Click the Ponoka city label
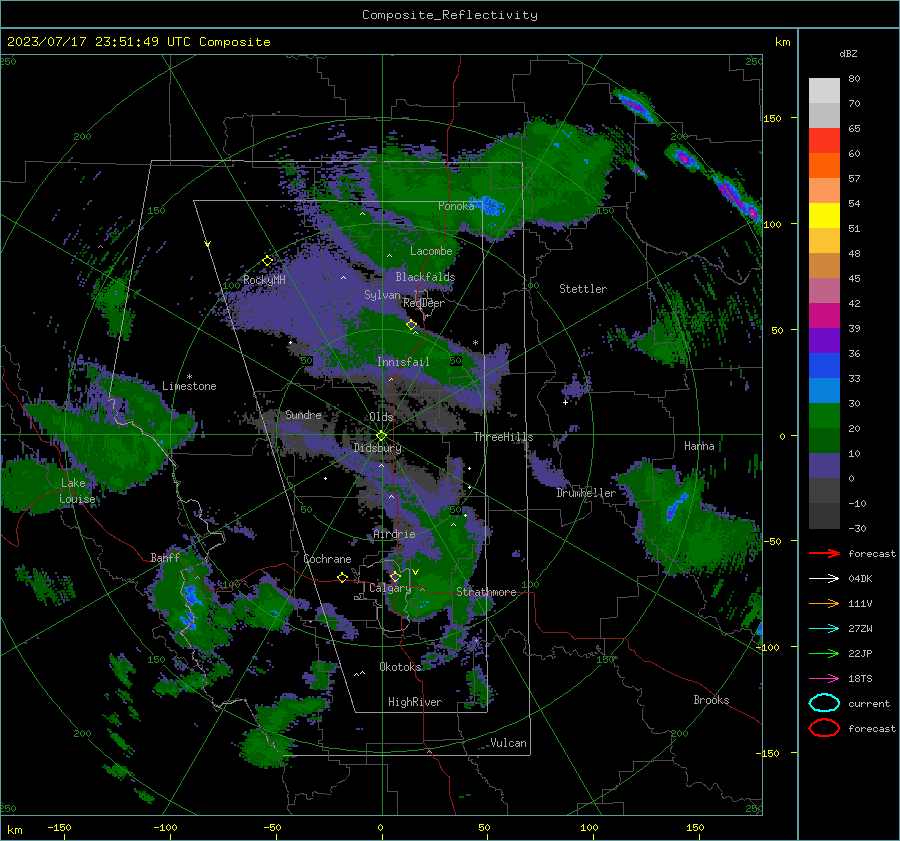This screenshot has width=900, height=841. click(x=456, y=206)
